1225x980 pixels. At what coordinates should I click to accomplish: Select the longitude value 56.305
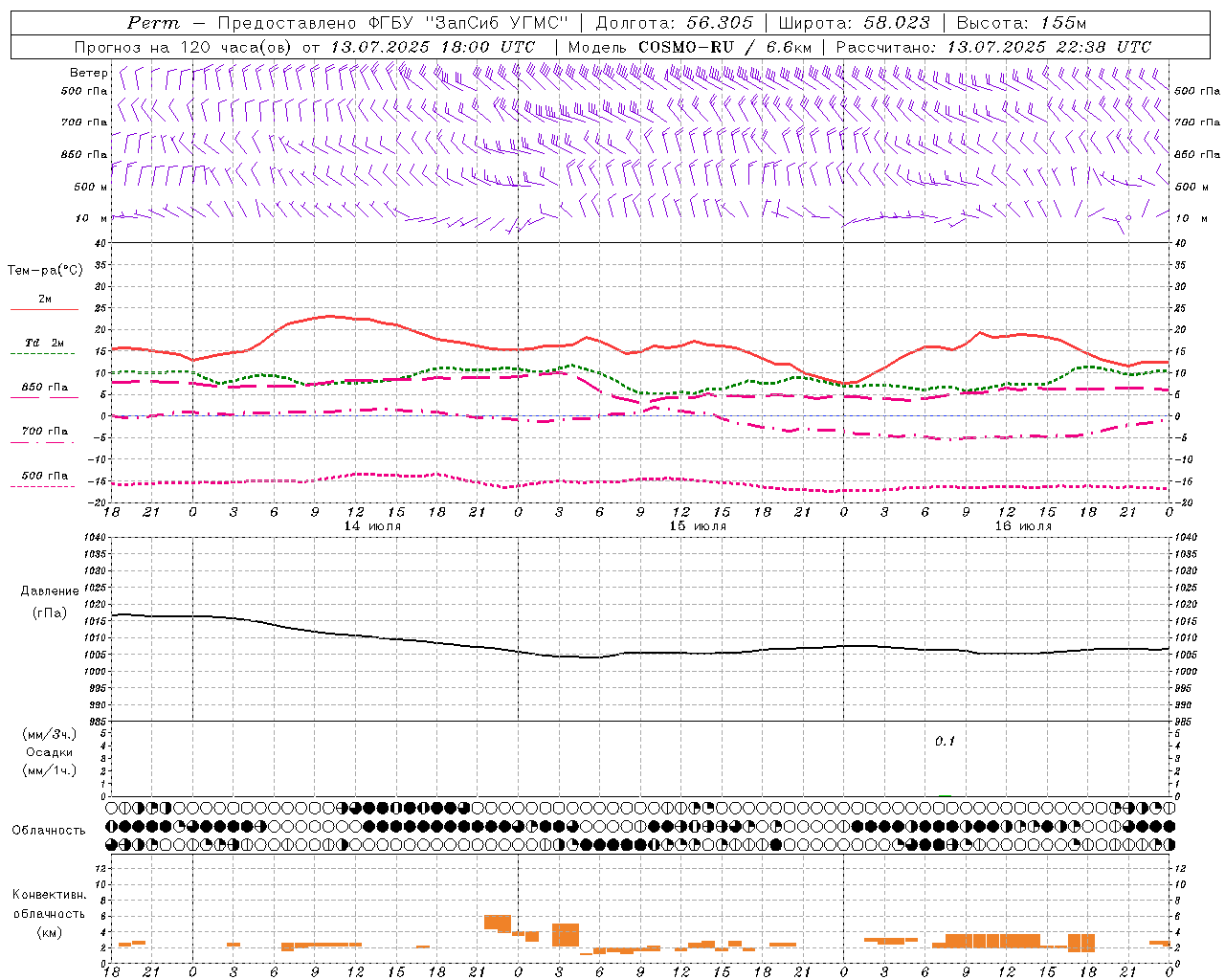720,23
